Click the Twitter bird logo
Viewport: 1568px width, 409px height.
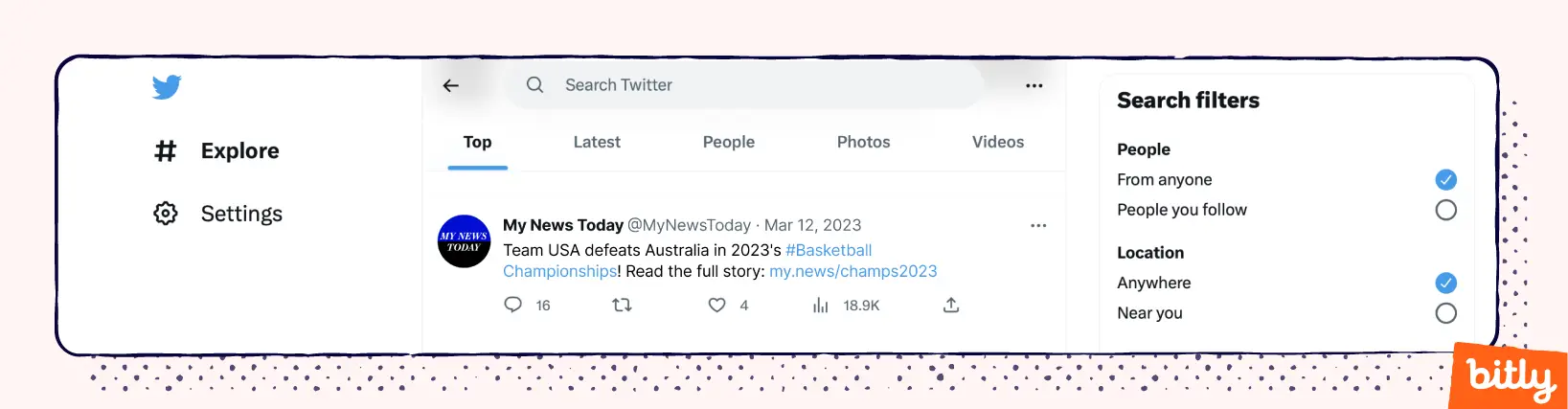tap(167, 87)
